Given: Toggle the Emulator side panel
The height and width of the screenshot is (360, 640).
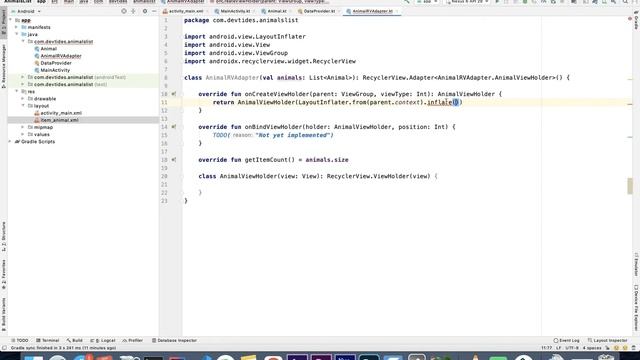Looking at the screenshot, I should pyautogui.click(x=636, y=264).
